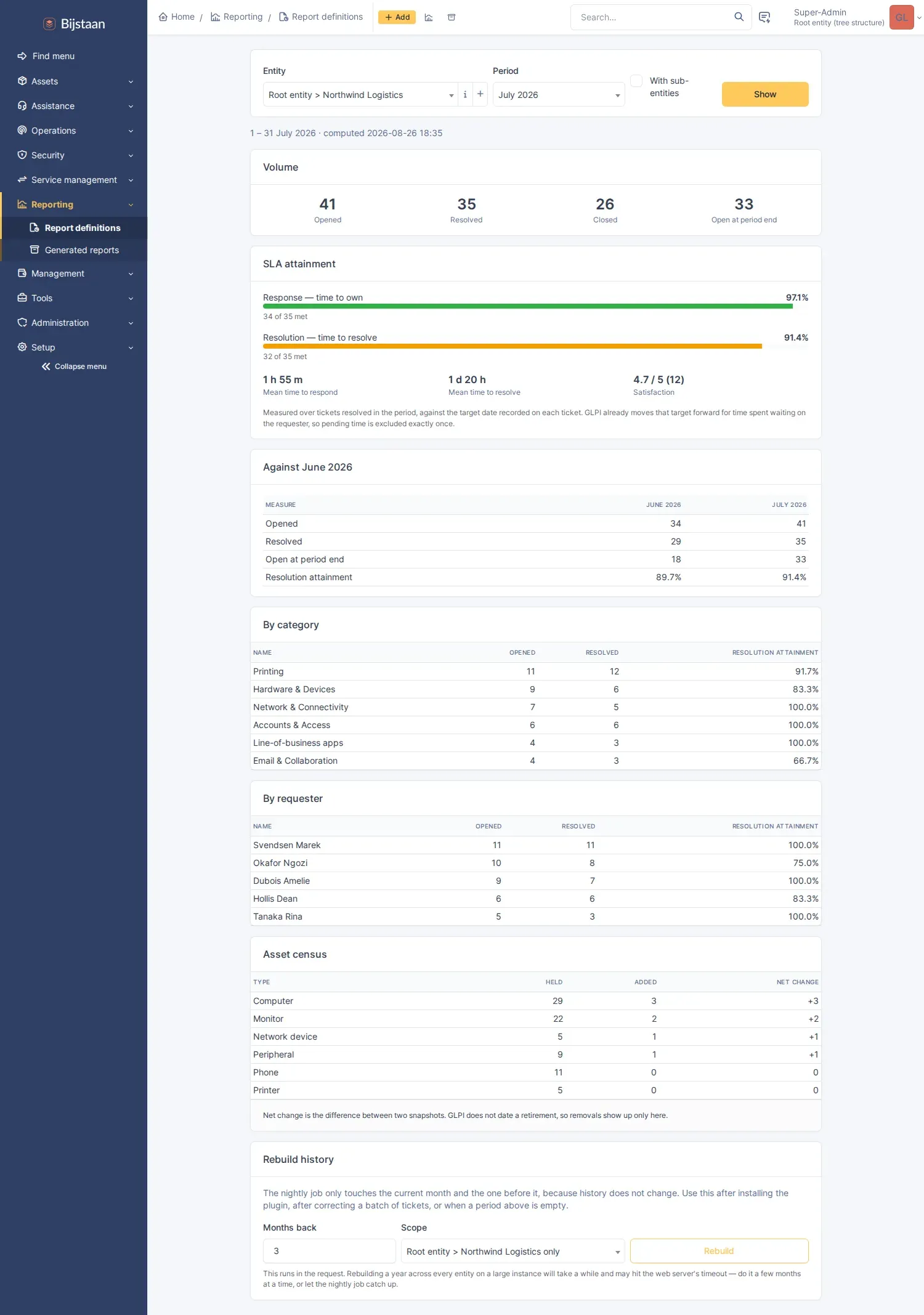Image resolution: width=924 pixels, height=1315 pixels.
Task: Click the reports chart icon beside Add
Action: [429, 17]
